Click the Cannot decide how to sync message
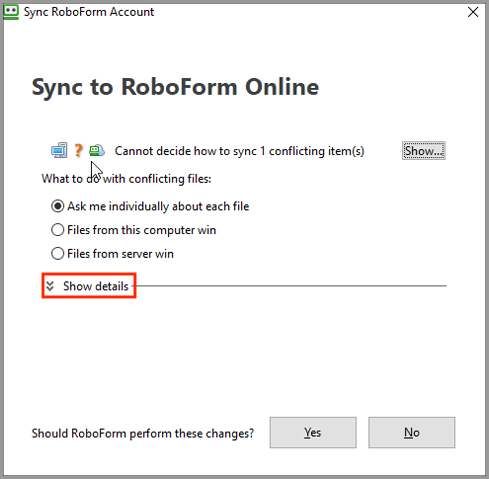Viewport: 489px width, 479px height. (239, 151)
